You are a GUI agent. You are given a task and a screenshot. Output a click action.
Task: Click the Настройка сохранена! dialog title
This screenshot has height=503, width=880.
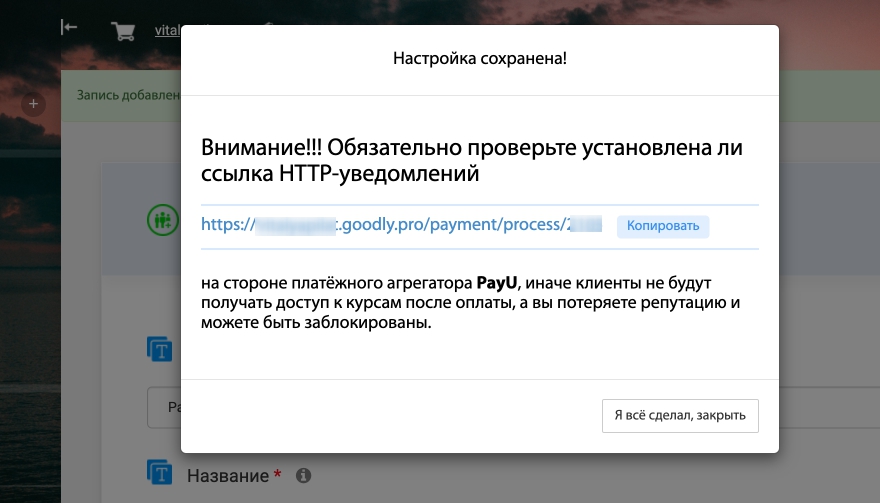tap(480, 58)
